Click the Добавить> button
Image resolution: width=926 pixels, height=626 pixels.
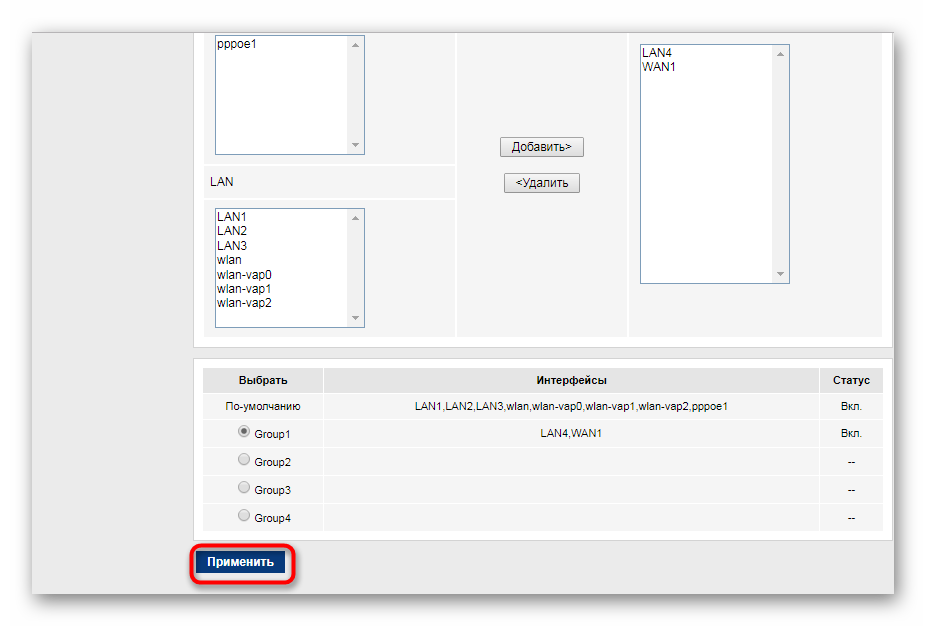click(542, 147)
